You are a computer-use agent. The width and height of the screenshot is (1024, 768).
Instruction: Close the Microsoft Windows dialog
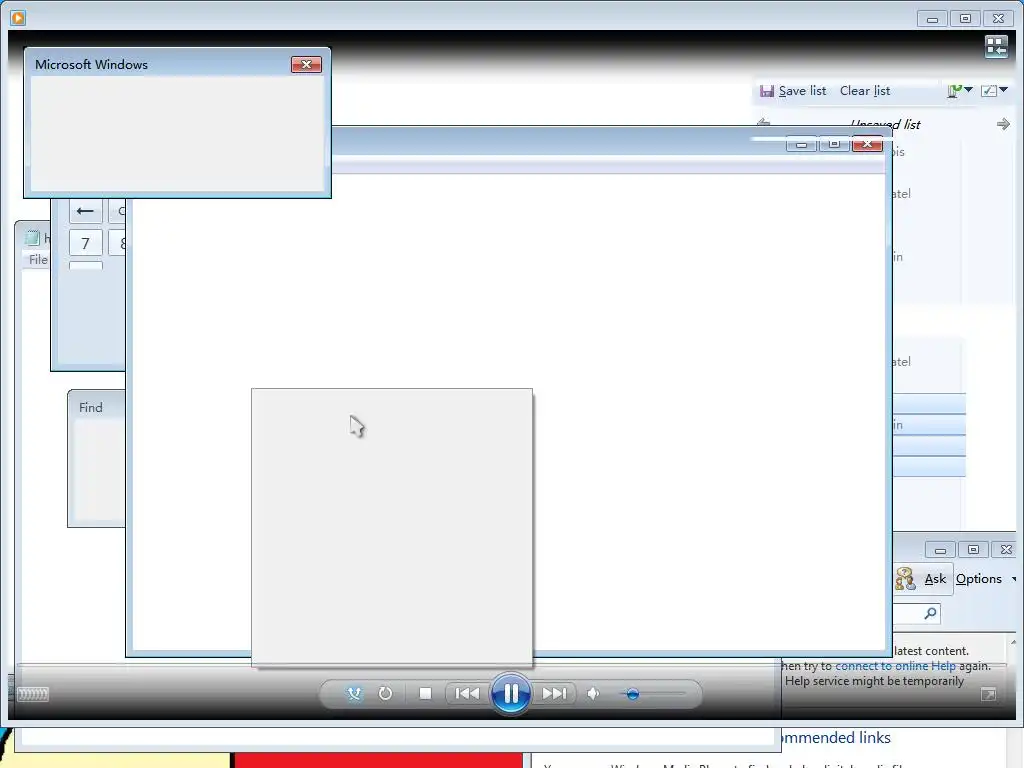pyautogui.click(x=306, y=65)
